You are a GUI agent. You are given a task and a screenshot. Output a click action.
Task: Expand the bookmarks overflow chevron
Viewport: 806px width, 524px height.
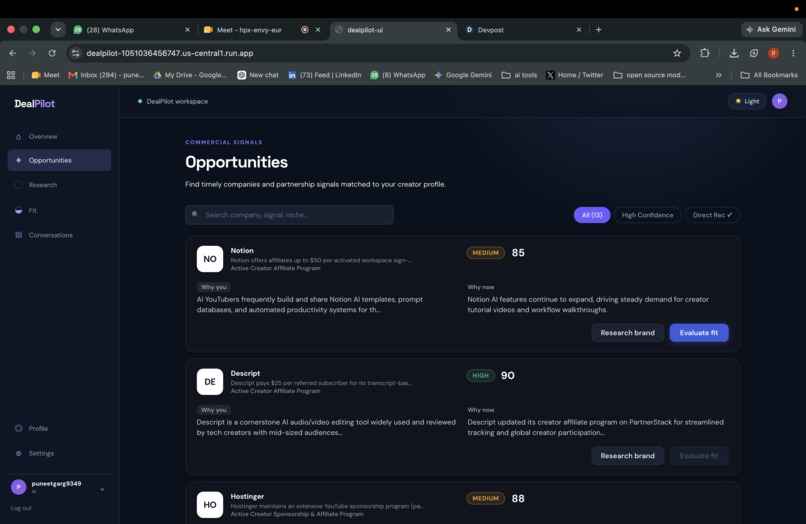pos(719,75)
